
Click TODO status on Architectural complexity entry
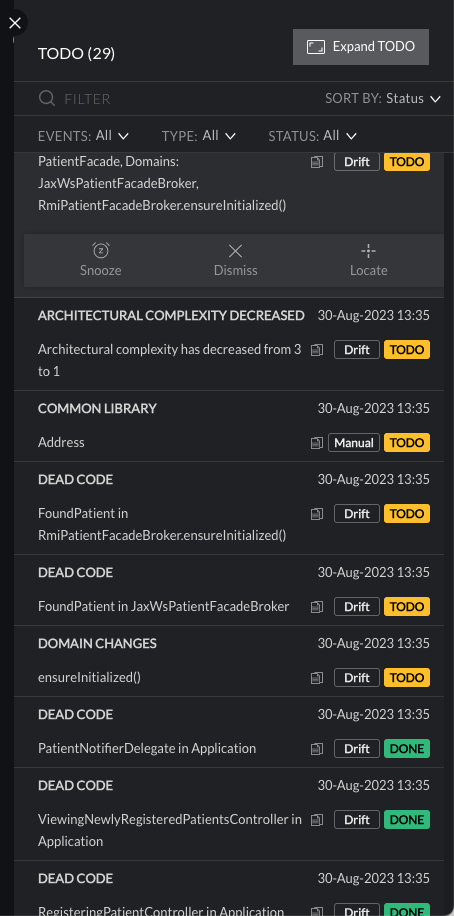[407, 350]
